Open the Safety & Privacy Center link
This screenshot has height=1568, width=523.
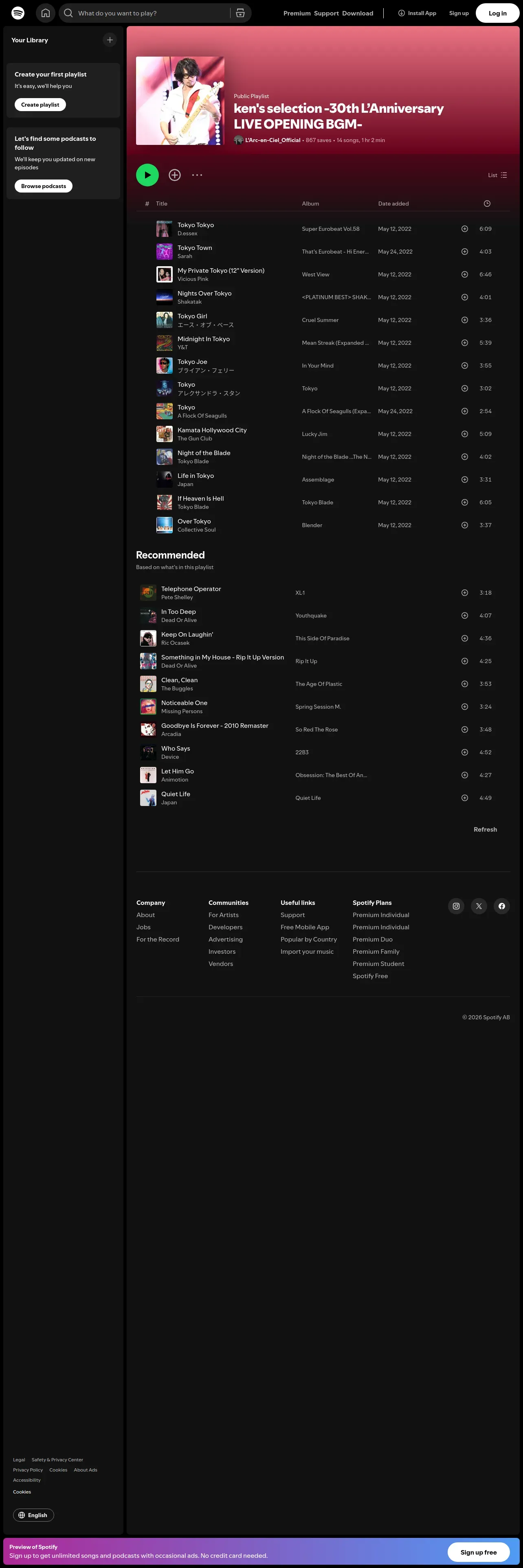pos(57,1460)
